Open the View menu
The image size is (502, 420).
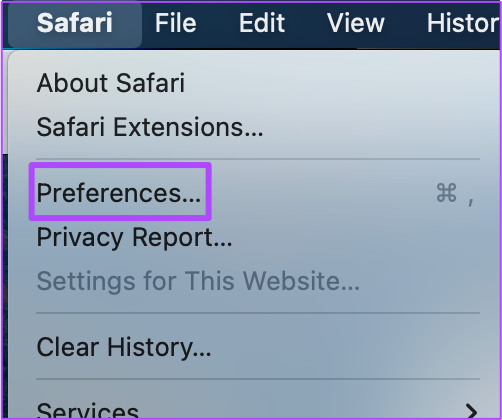[356, 23]
